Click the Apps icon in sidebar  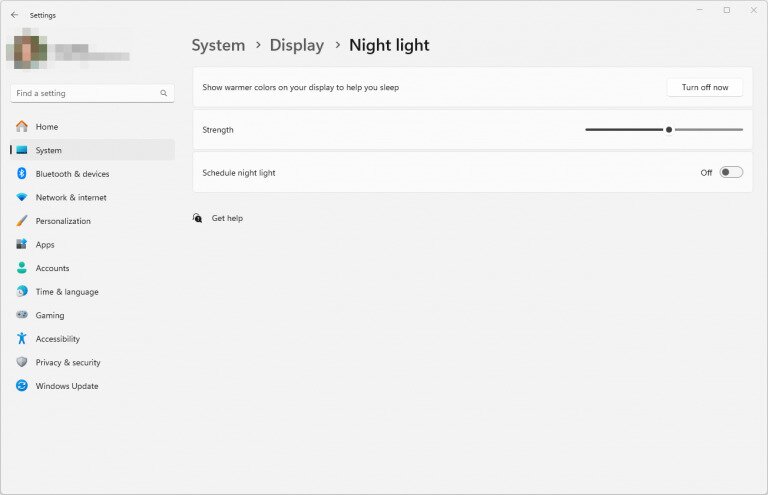click(22, 244)
